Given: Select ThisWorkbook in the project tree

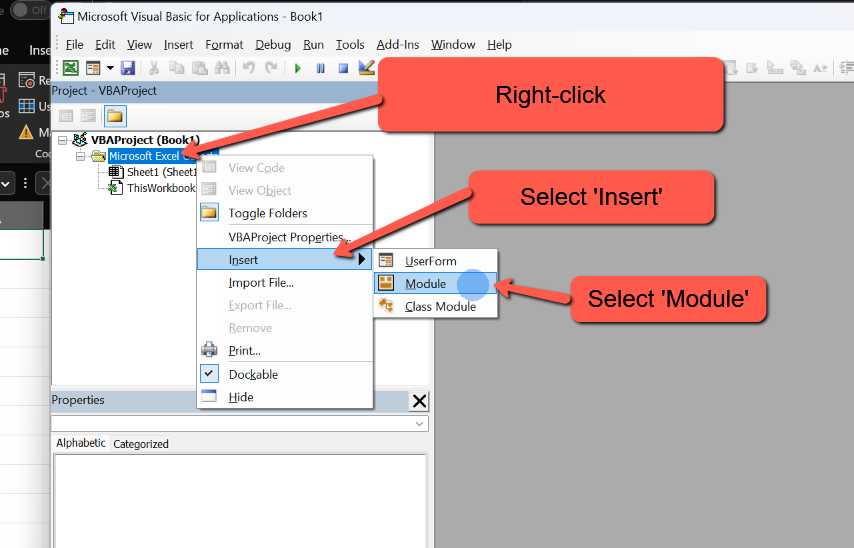Looking at the screenshot, I should pos(160,188).
